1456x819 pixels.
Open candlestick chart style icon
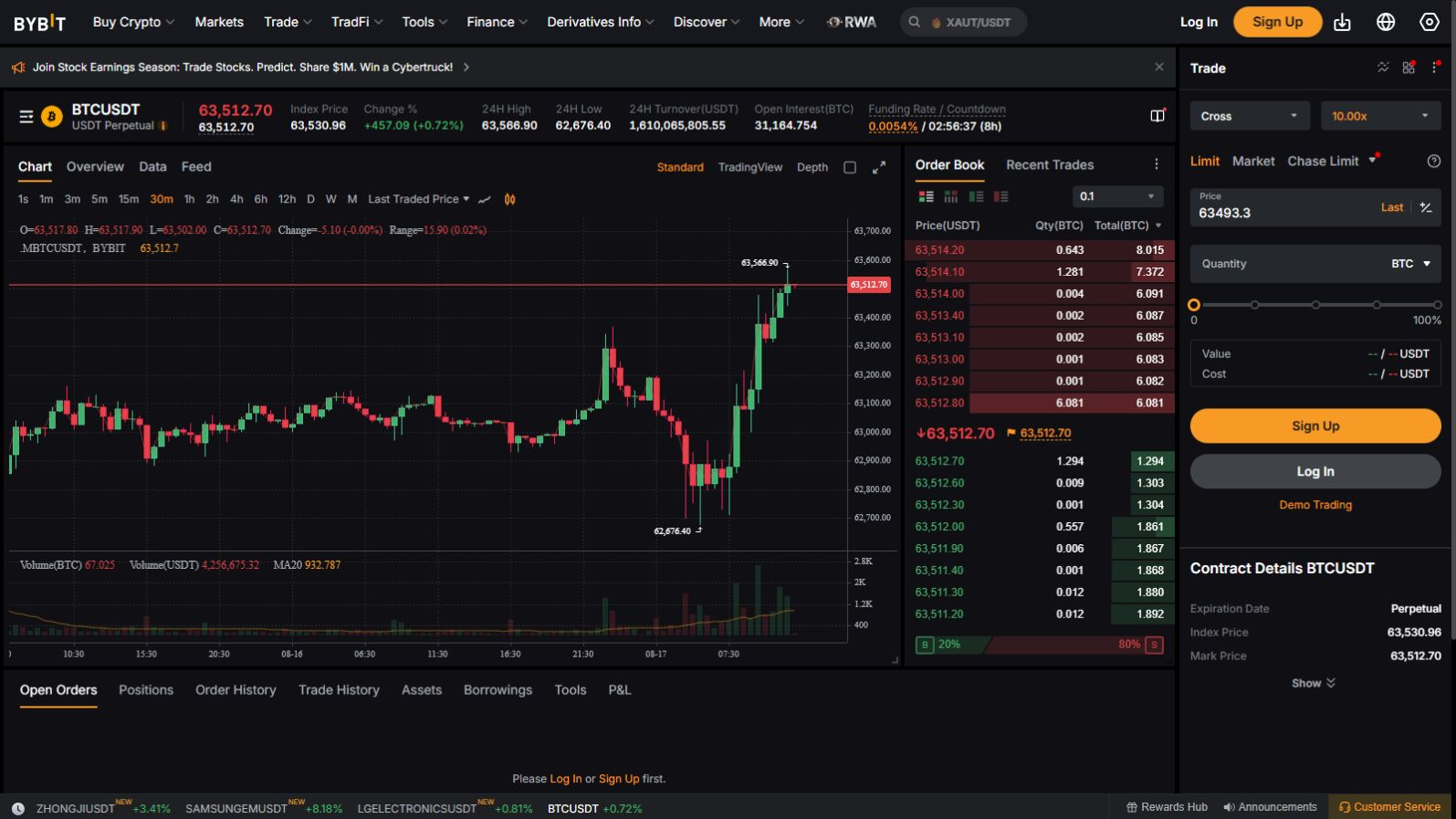[509, 199]
